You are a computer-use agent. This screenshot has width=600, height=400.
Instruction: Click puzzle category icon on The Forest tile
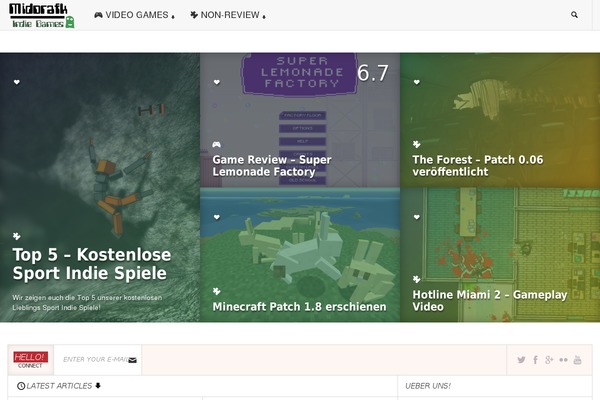point(417,144)
